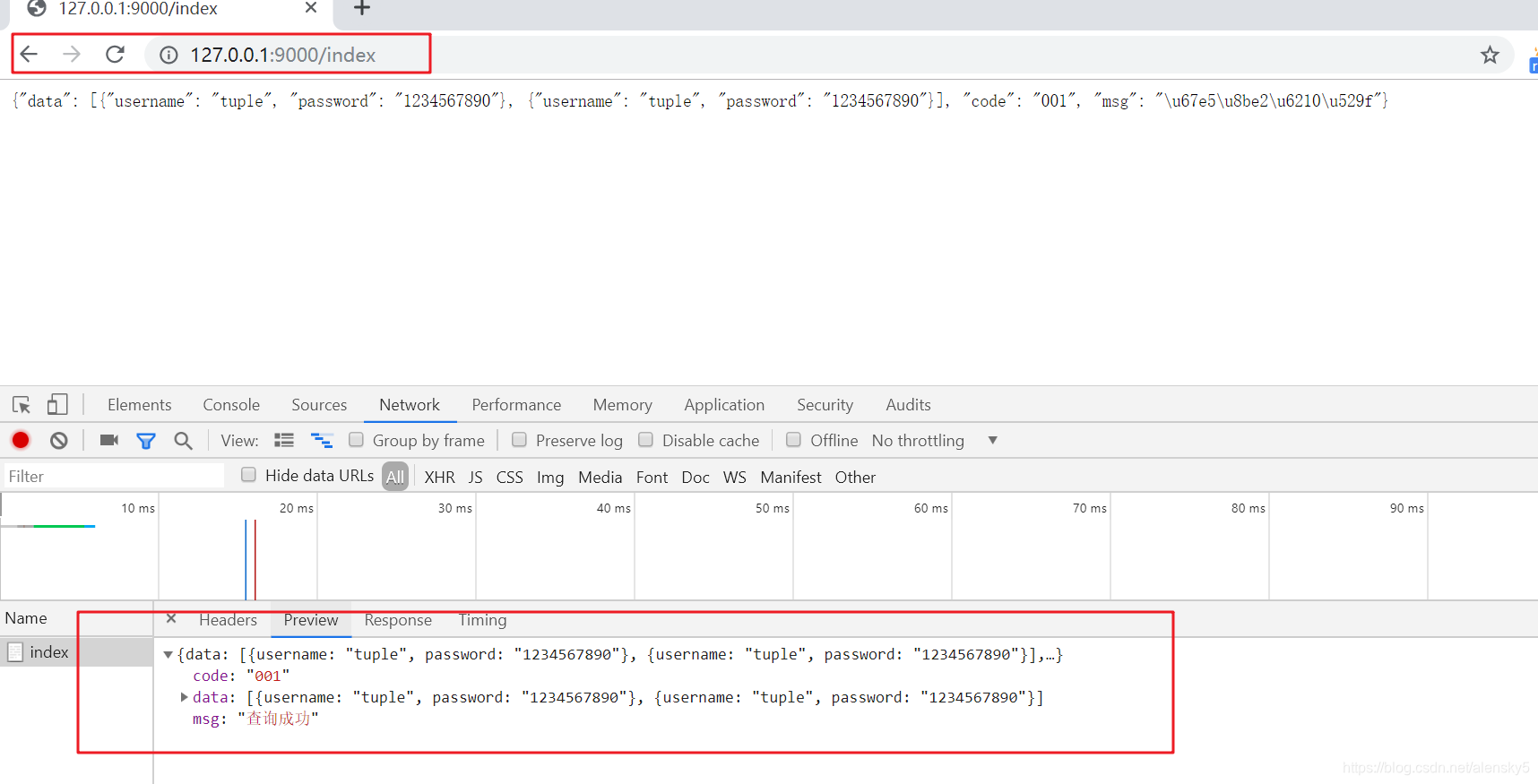Select the Network panel tab

point(410,405)
